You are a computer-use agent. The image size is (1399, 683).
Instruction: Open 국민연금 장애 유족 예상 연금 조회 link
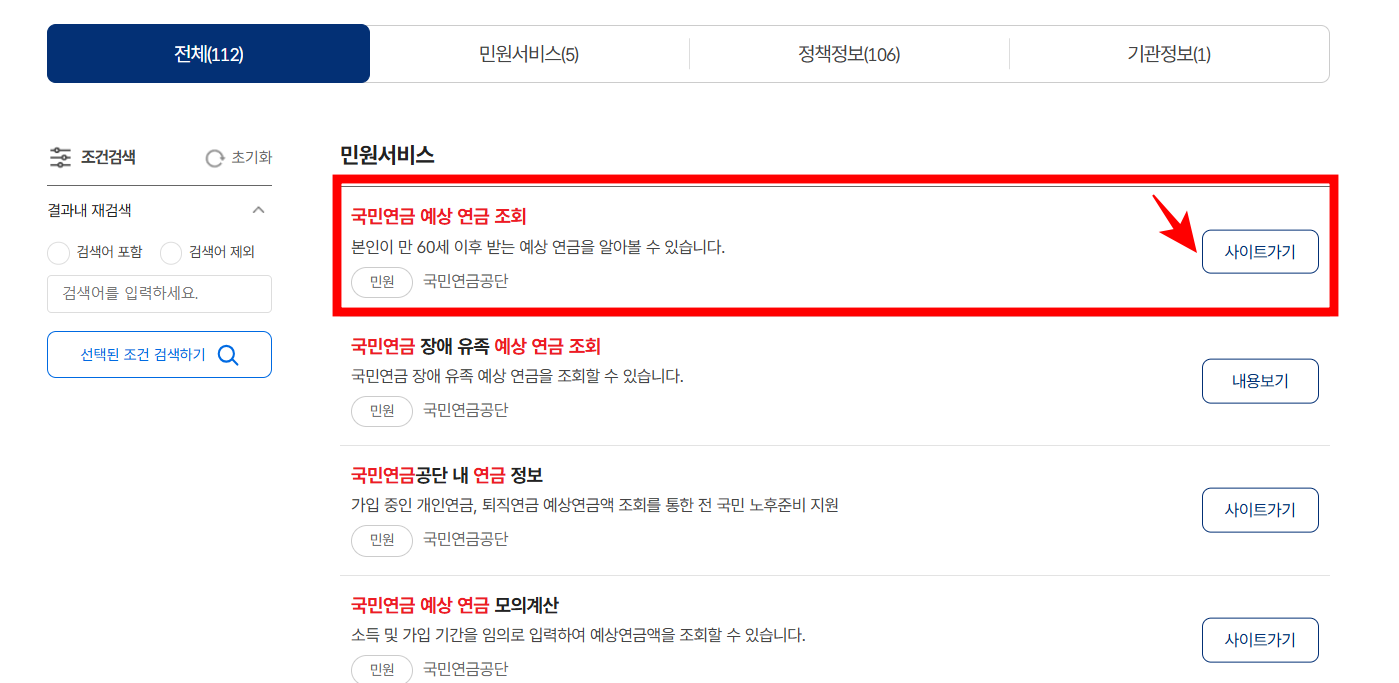476,346
